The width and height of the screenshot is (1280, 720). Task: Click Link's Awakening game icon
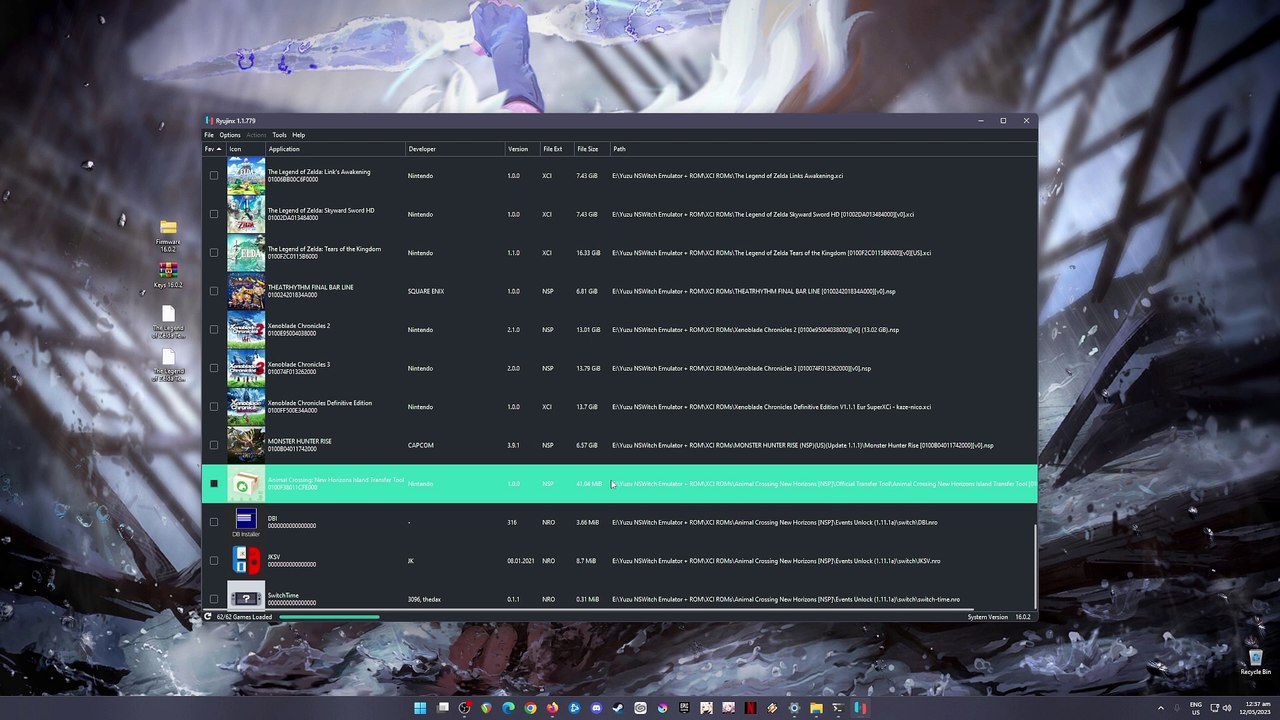(x=246, y=176)
